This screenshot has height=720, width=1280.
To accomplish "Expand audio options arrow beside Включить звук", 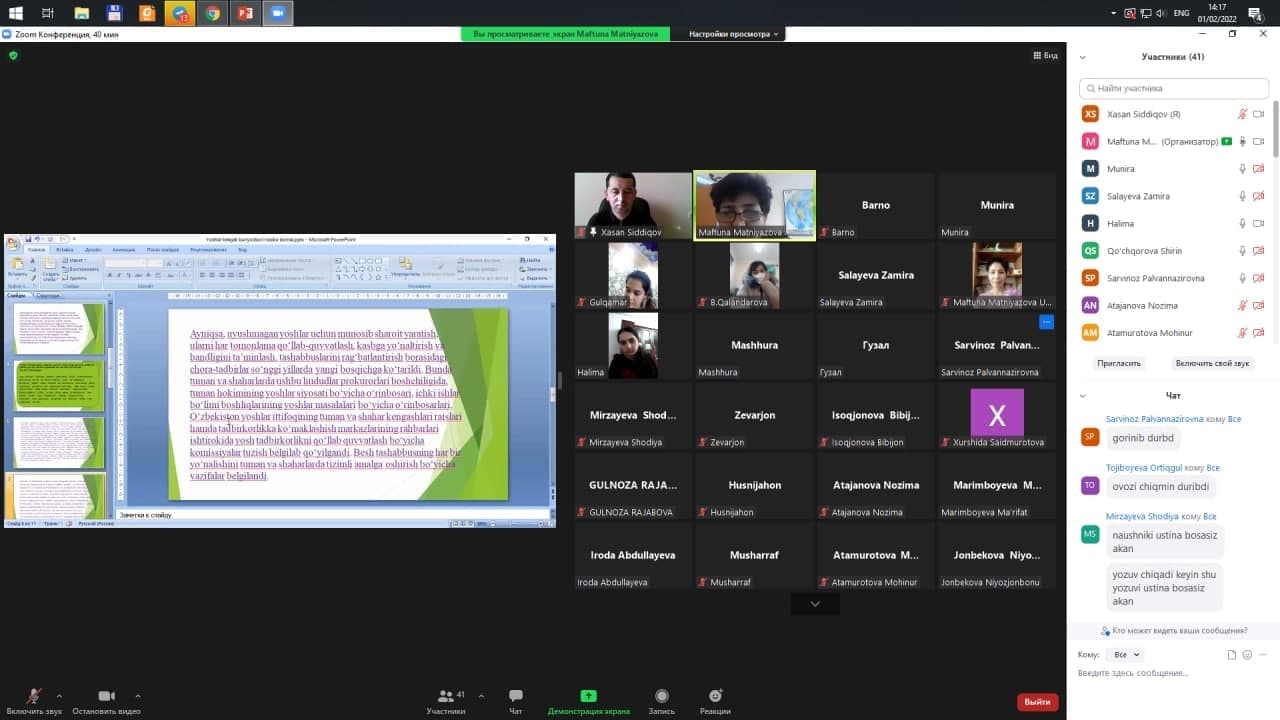I will point(59,695).
